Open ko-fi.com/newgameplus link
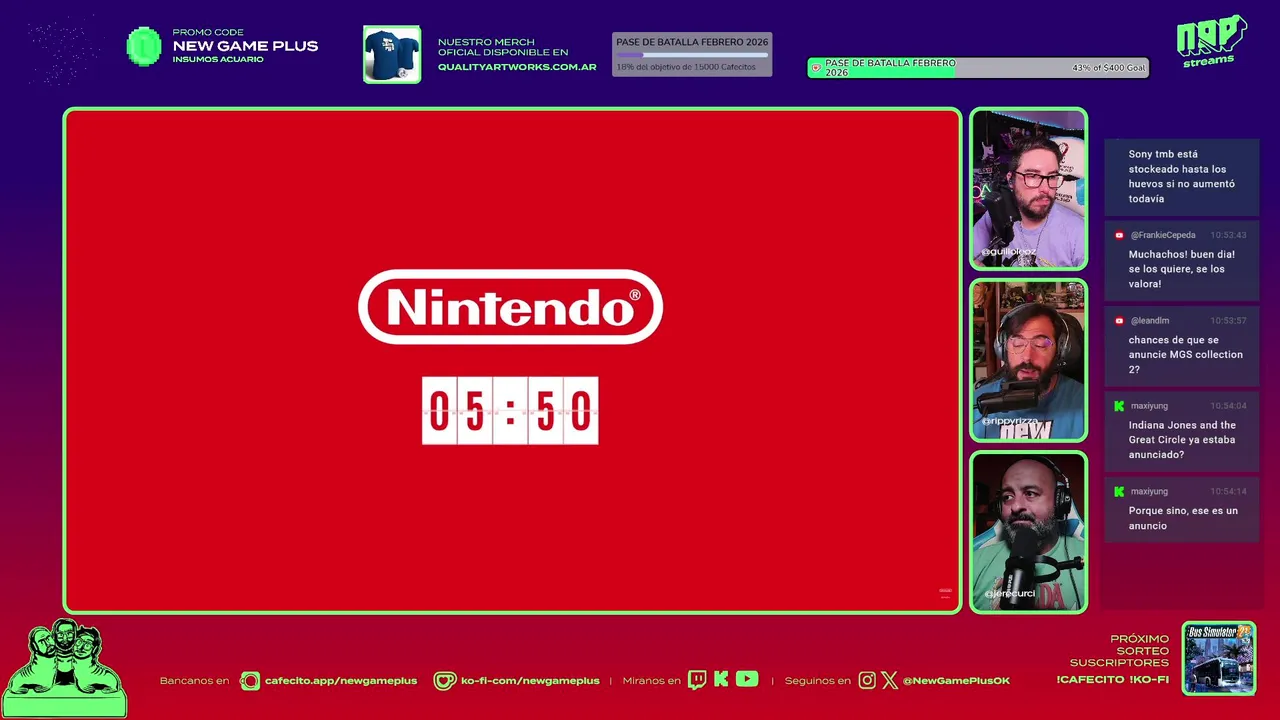This screenshot has width=1280, height=720. coord(530,681)
